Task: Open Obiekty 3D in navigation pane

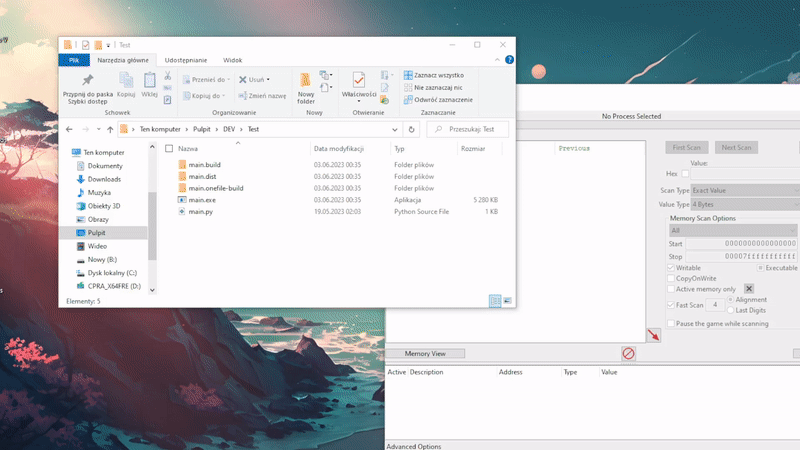Action: tap(104, 206)
